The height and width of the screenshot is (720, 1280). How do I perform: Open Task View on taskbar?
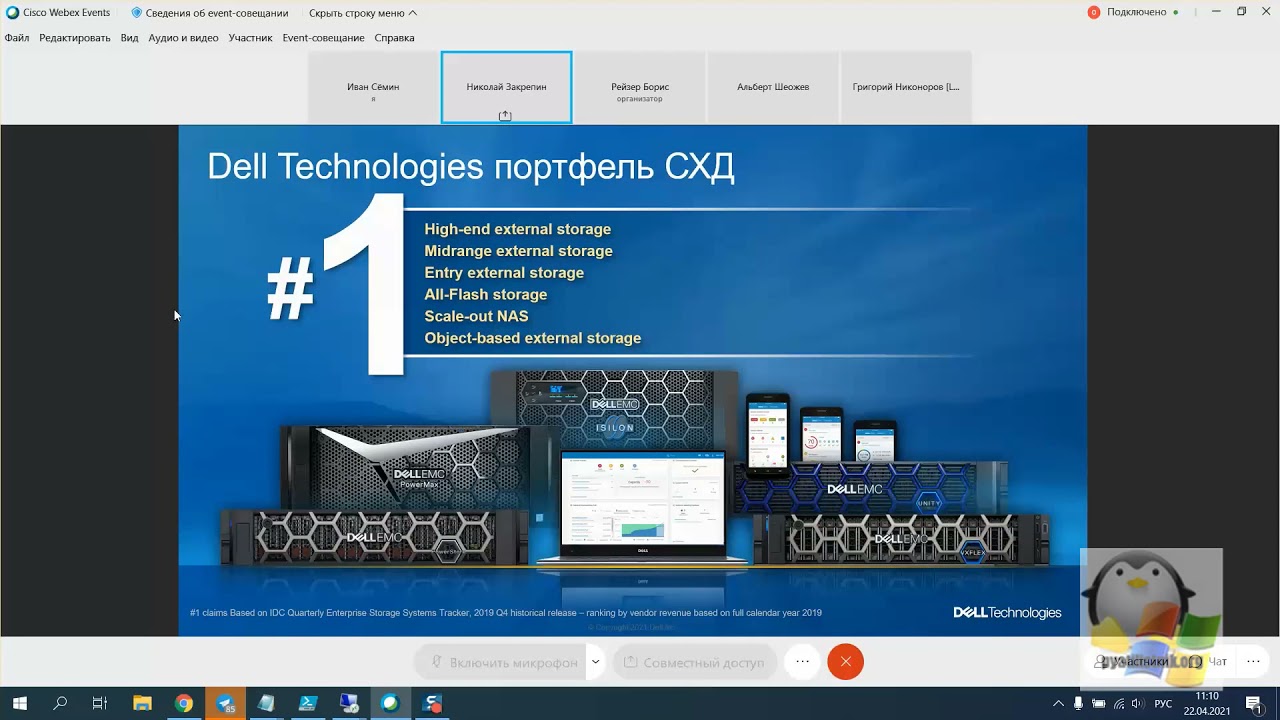click(100, 703)
